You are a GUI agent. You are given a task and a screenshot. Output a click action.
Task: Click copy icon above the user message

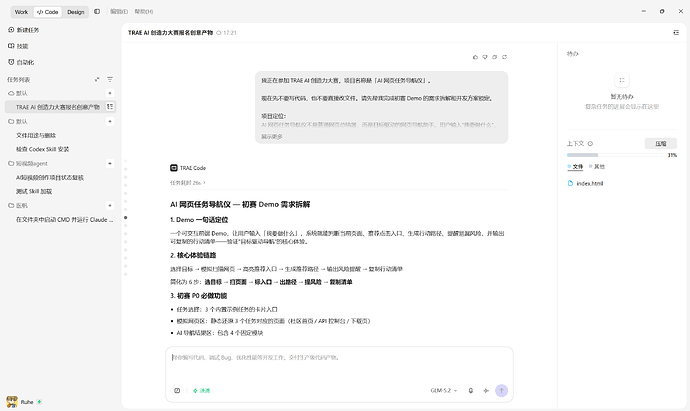(x=495, y=57)
